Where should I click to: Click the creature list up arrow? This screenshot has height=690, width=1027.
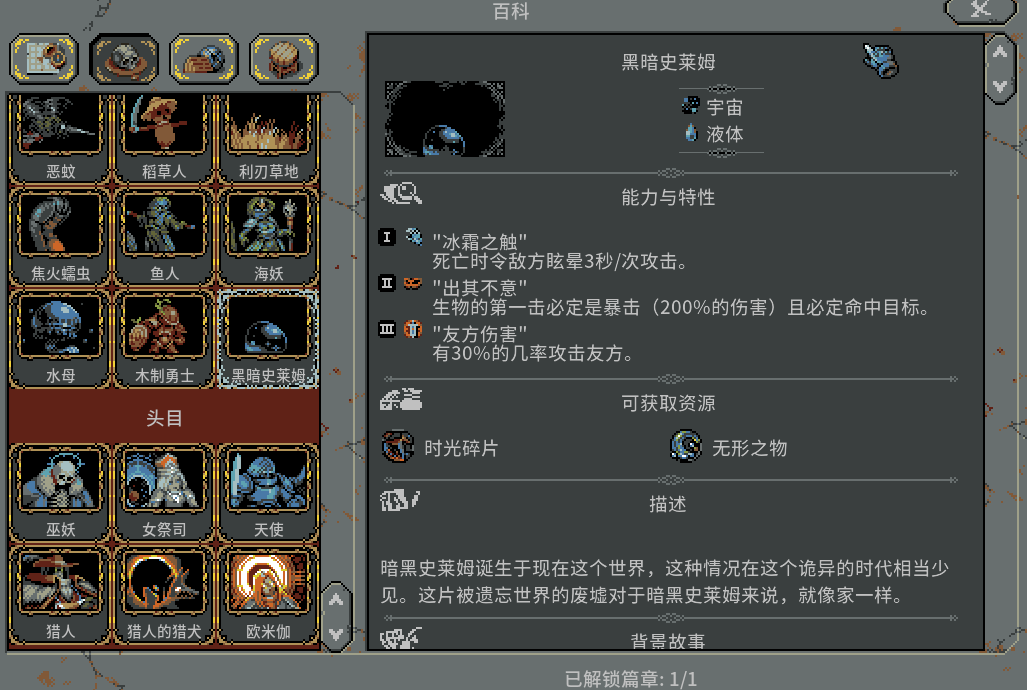336,599
